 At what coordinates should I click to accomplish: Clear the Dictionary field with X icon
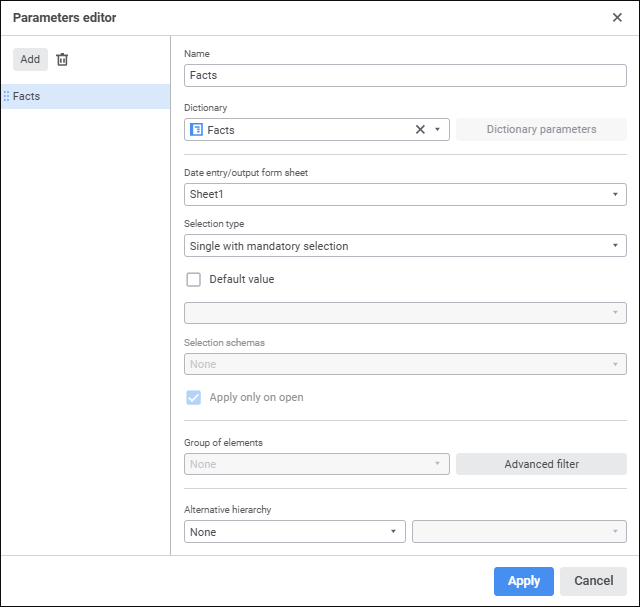click(420, 129)
